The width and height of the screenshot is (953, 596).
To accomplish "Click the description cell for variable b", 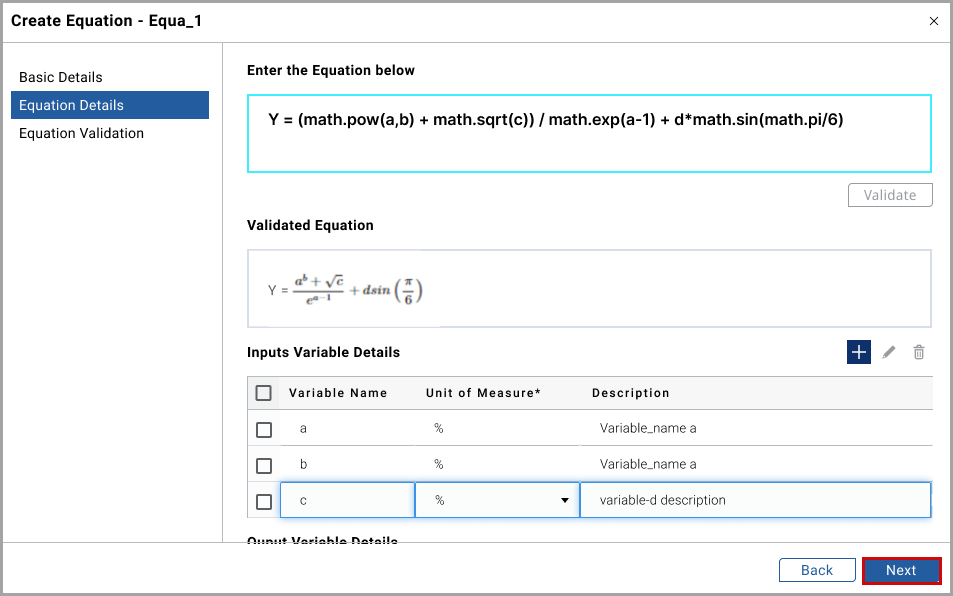I will [755, 464].
